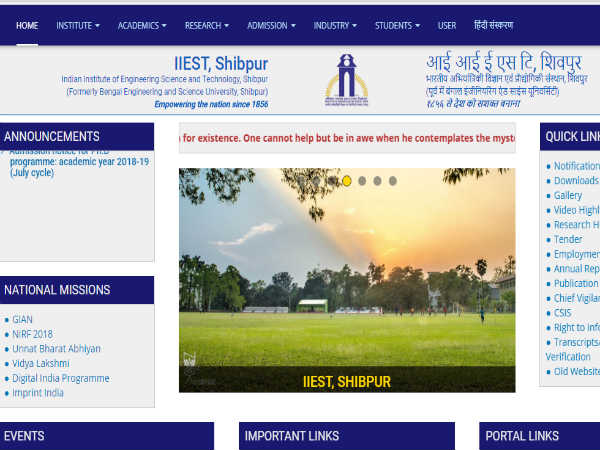Select the rightmost slide indicator dot
600x450 pixels.
point(392,181)
